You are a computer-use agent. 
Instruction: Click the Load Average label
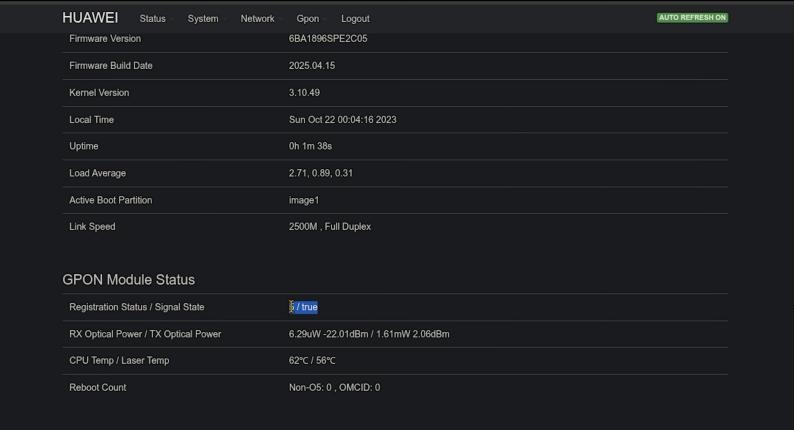[x=97, y=173]
